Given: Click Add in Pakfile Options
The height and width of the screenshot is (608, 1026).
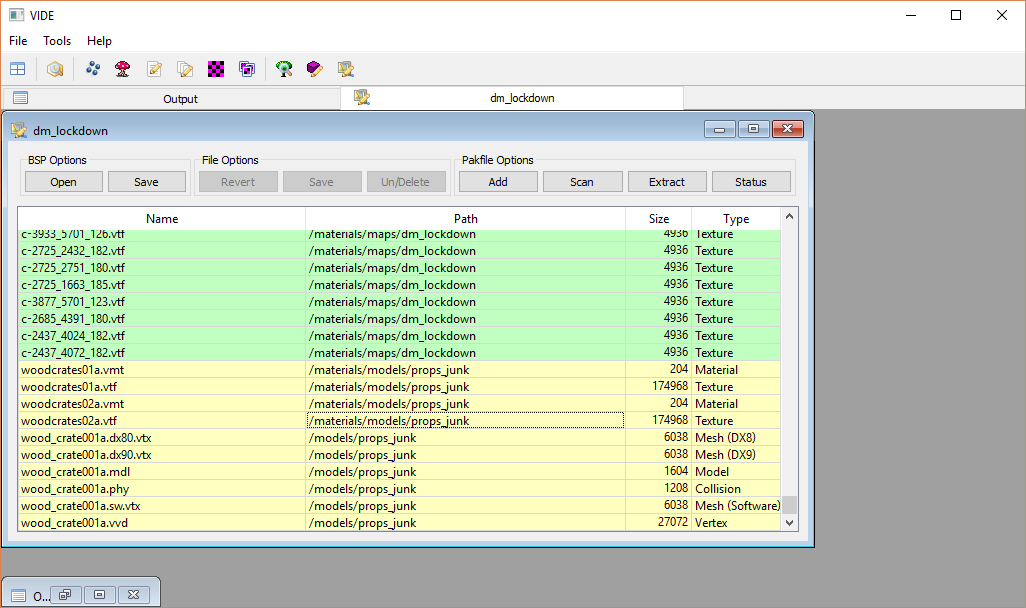Looking at the screenshot, I should [498, 182].
